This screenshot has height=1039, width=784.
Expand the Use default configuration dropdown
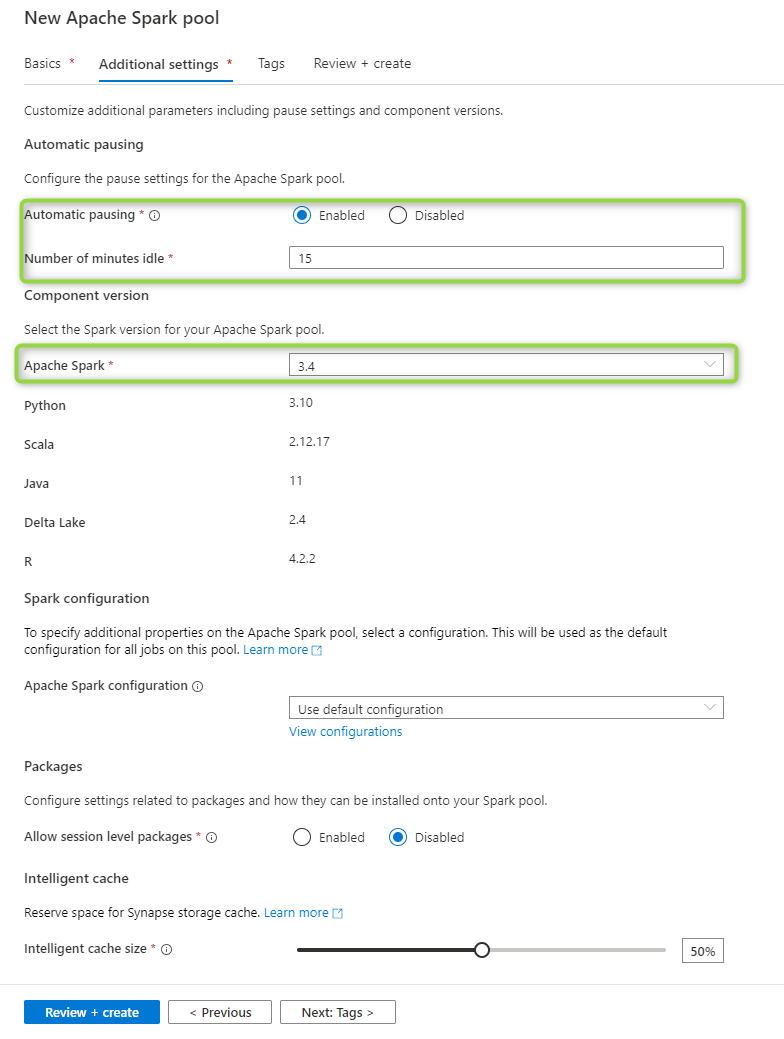(506, 708)
